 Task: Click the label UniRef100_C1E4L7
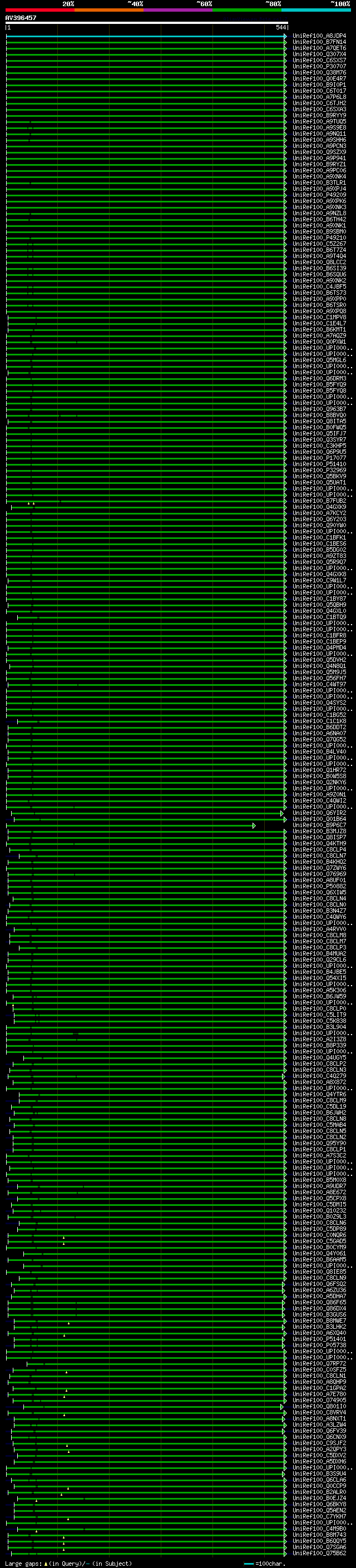[319, 323]
